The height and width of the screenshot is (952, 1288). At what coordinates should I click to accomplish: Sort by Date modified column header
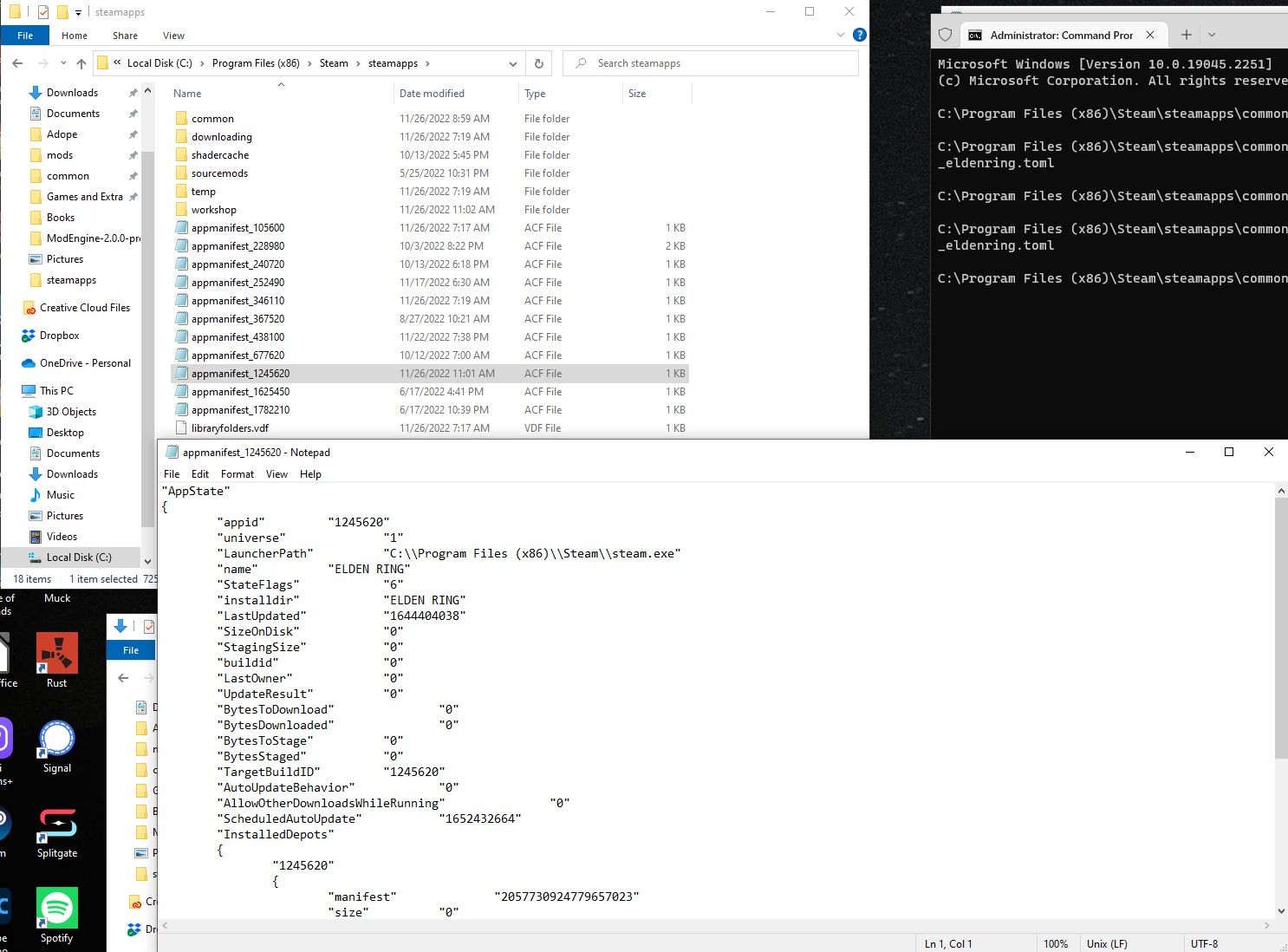click(x=432, y=94)
